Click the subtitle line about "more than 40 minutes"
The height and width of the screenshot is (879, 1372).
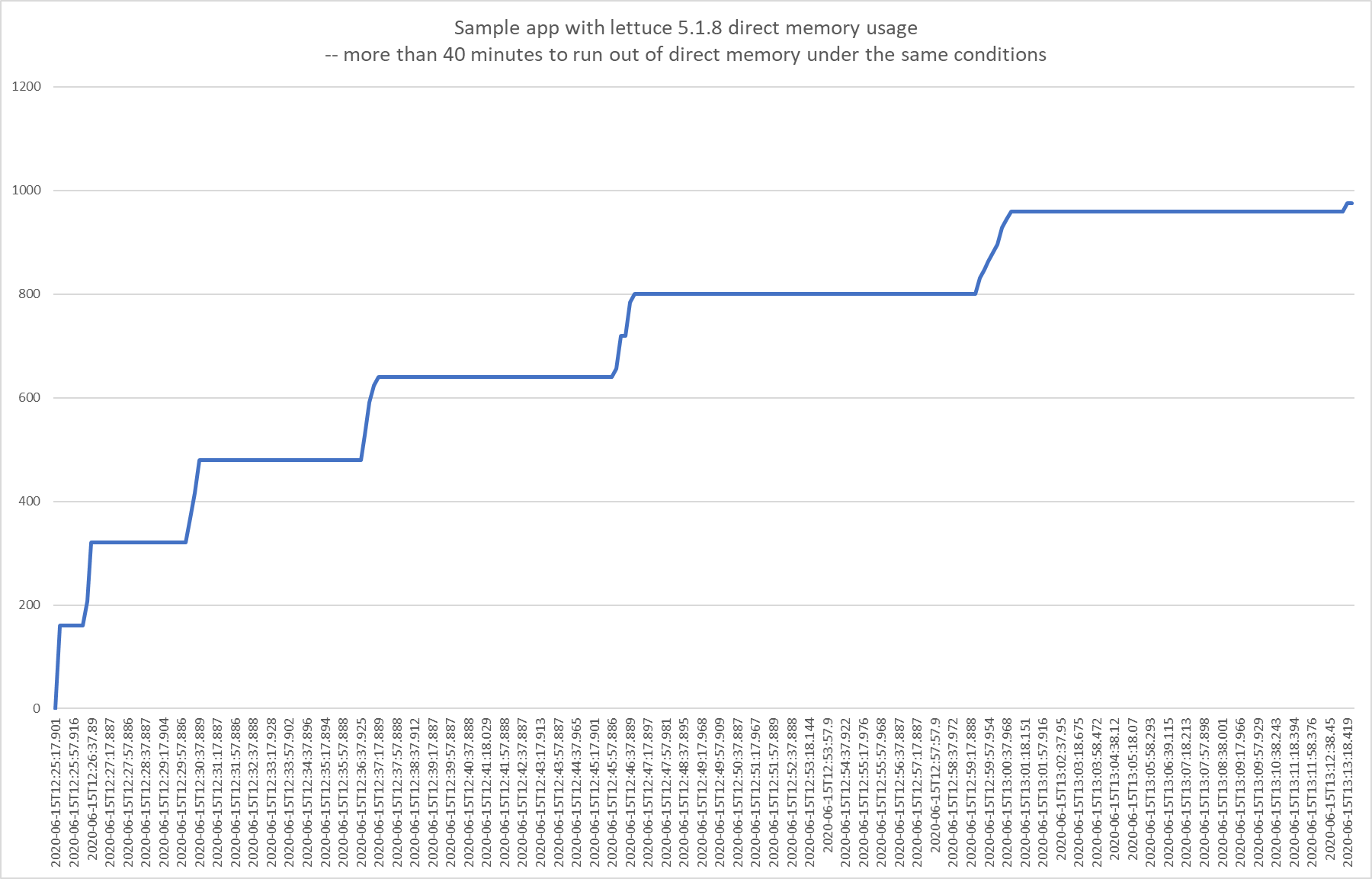coord(685,55)
